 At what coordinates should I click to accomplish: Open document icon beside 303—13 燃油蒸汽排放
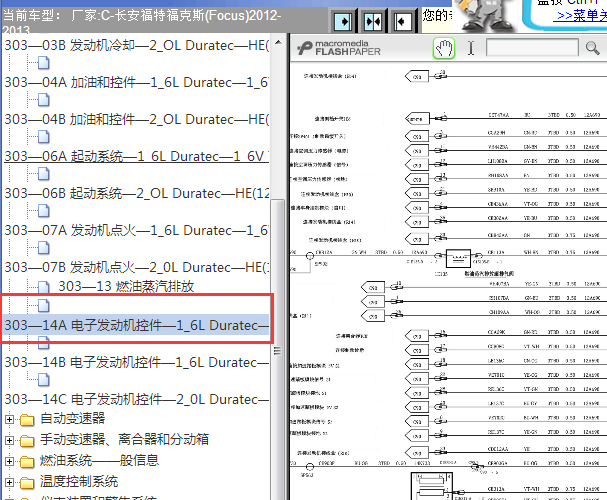point(43,287)
